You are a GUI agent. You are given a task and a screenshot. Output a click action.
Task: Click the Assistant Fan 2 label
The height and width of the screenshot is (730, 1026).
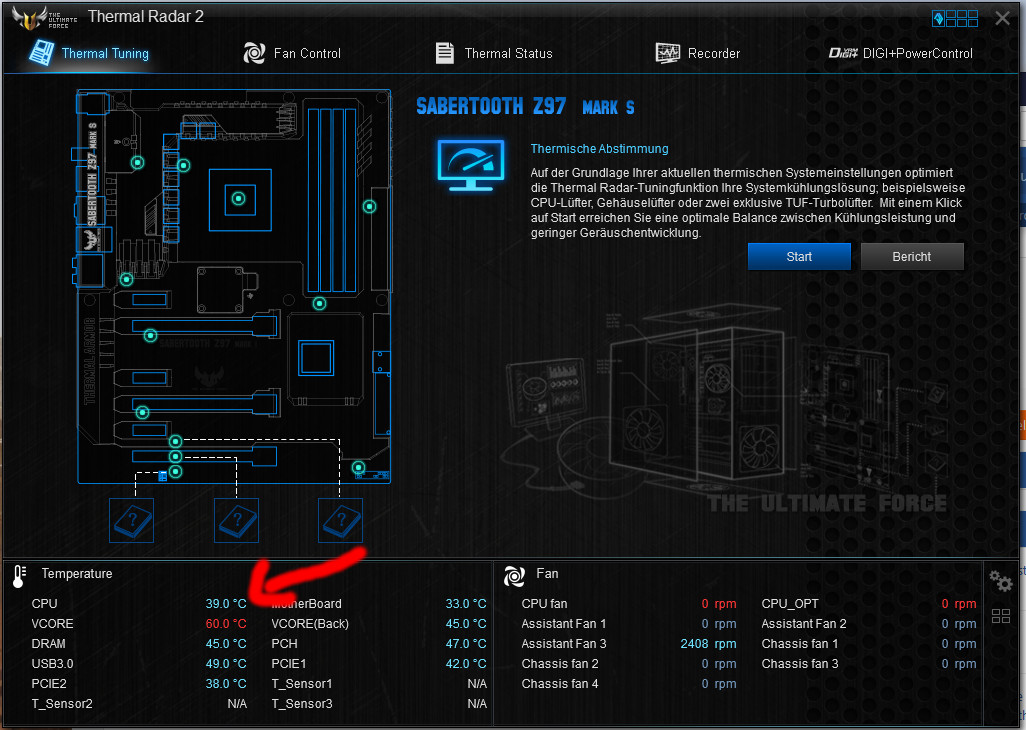(804, 624)
